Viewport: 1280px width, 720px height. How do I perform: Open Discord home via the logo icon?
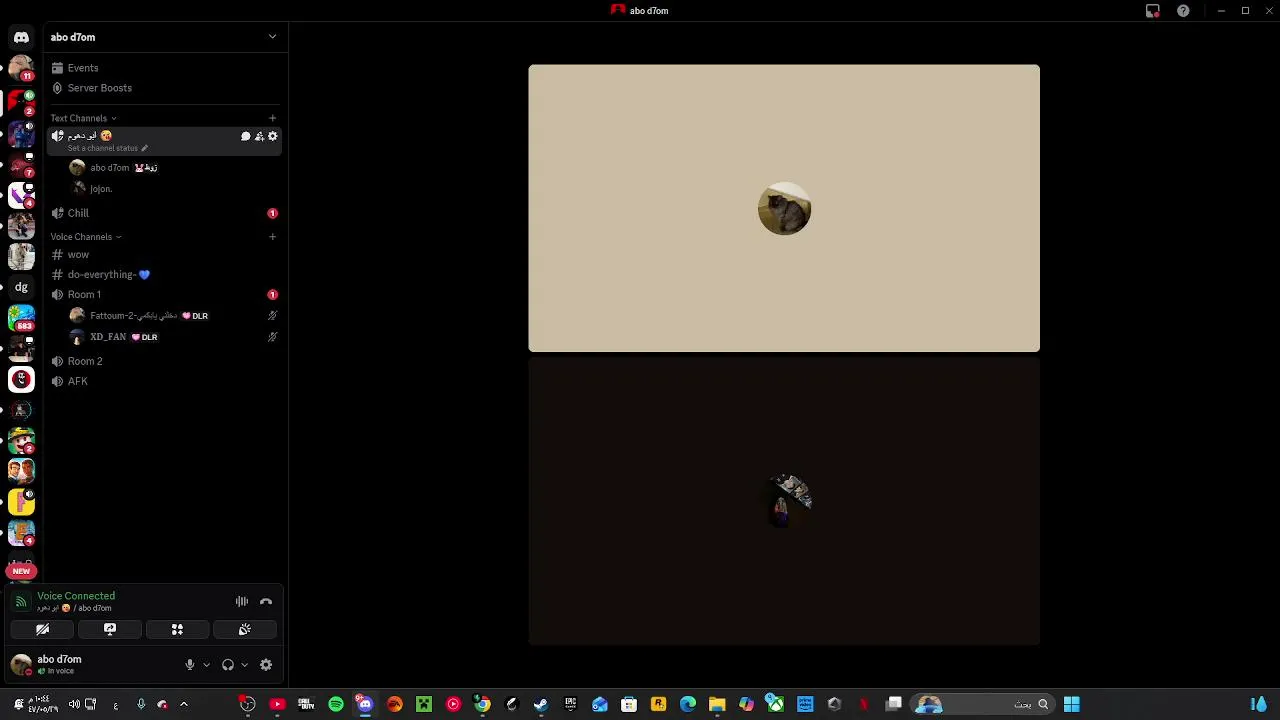coord(21,37)
